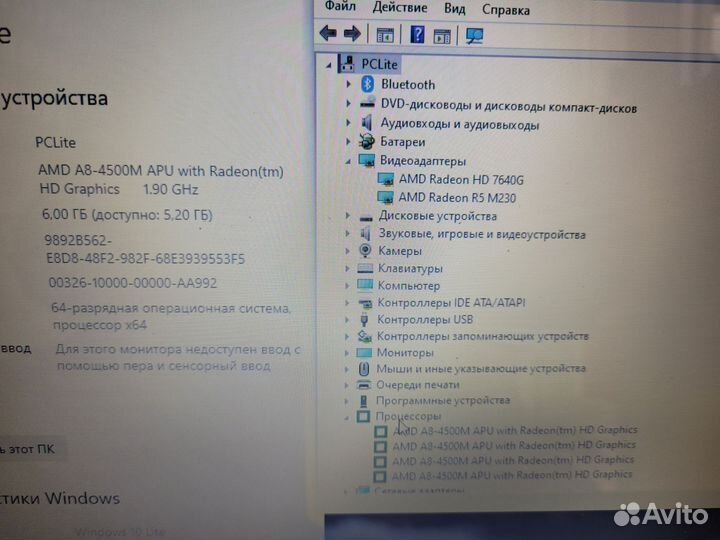Click the scan hardware monitor toolbar icon
The image size is (720, 540).
click(x=474, y=36)
